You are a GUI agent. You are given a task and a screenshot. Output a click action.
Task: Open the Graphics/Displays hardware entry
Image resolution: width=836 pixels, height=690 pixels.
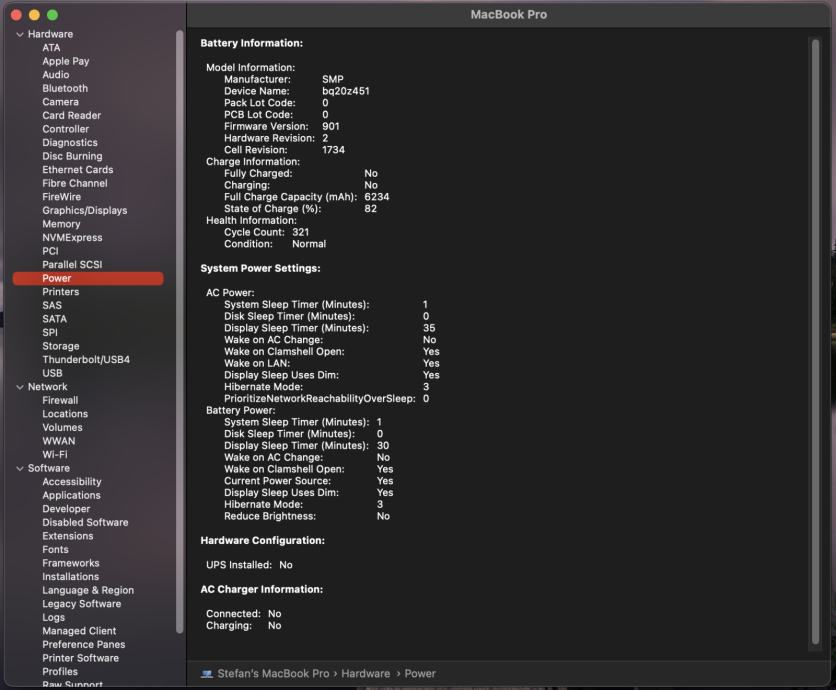click(84, 210)
